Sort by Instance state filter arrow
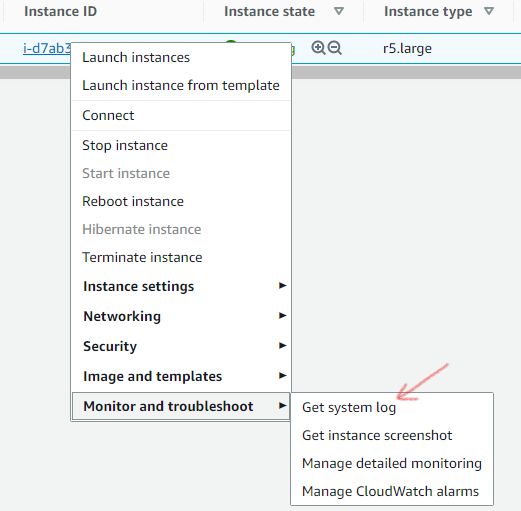 tap(339, 11)
